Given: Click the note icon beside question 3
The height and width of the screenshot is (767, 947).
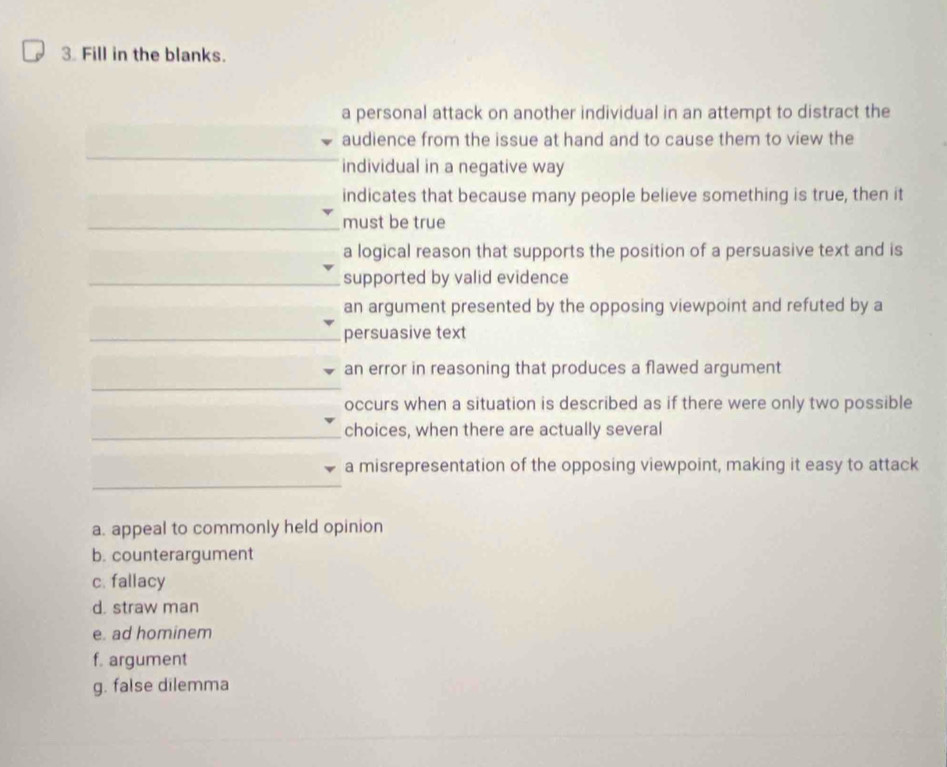Looking at the screenshot, I should click(x=34, y=52).
